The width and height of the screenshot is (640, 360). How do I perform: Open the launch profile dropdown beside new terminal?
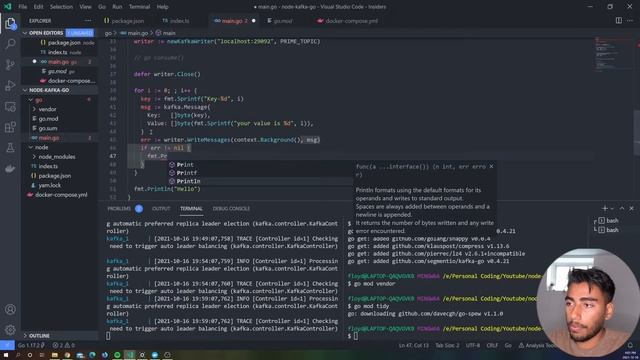[x=612, y=209]
